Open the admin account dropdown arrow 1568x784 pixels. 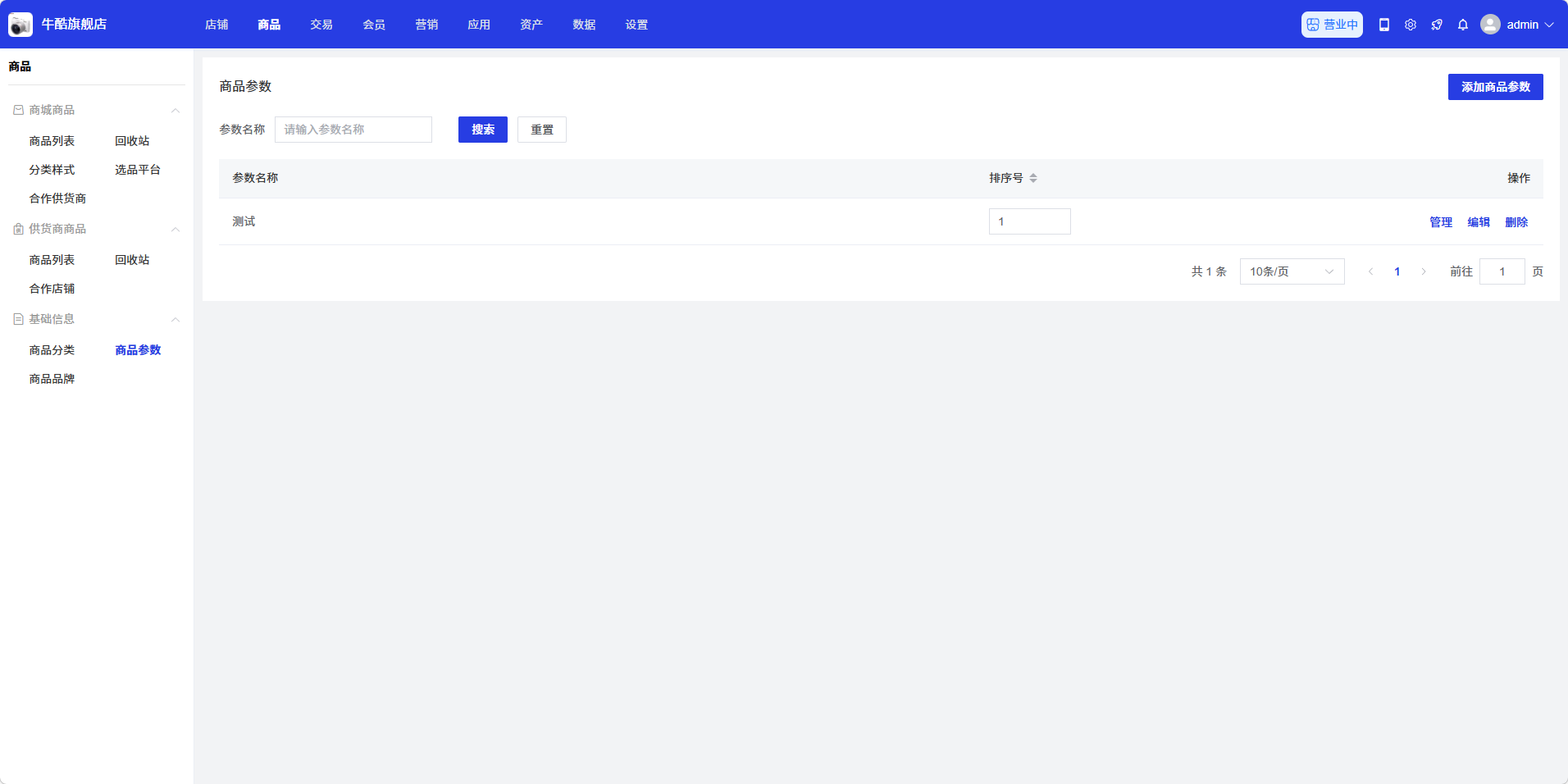1549,25
